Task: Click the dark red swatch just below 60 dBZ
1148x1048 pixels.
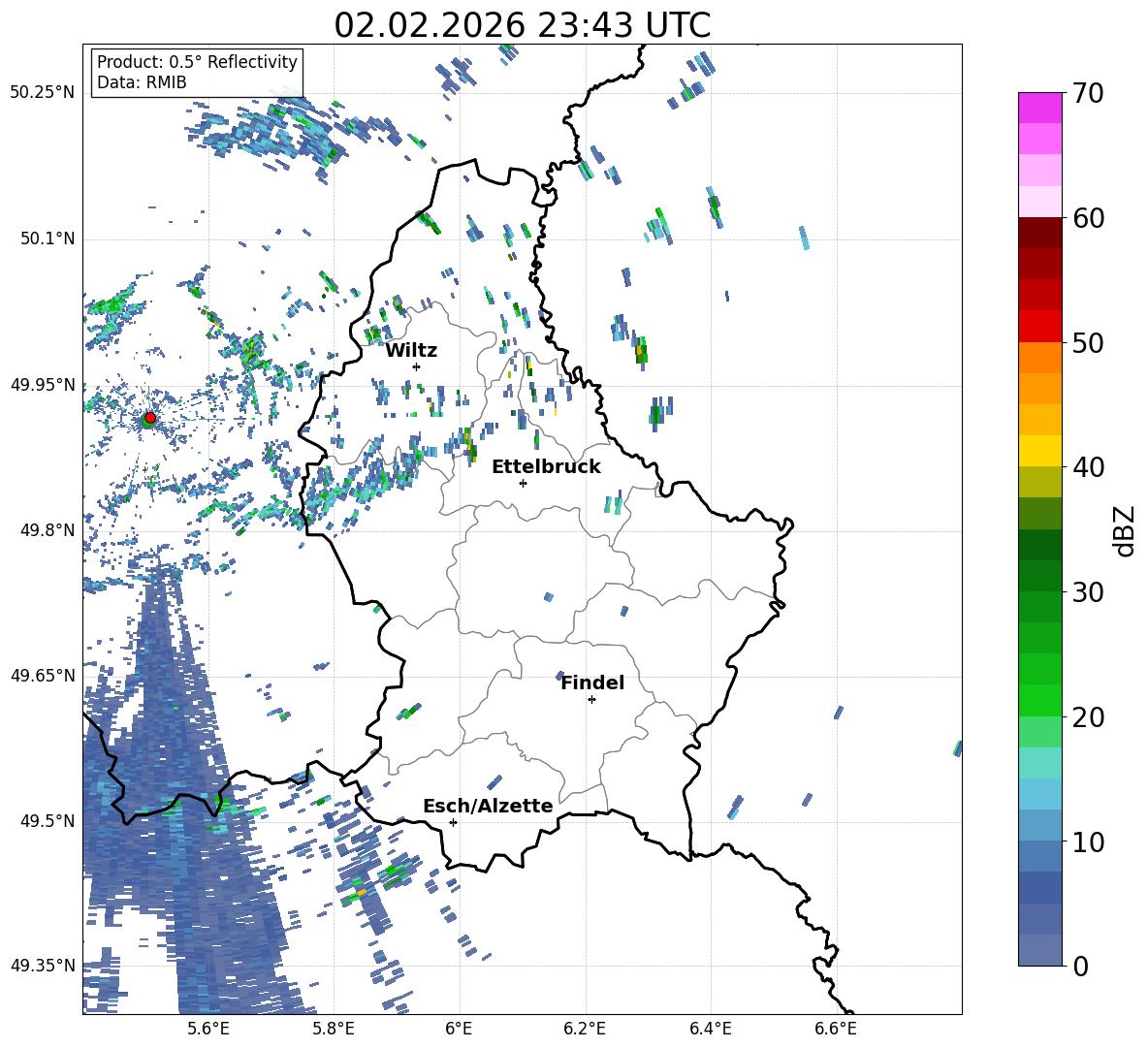Action: pyautogui.click(x=1039, y=233)
